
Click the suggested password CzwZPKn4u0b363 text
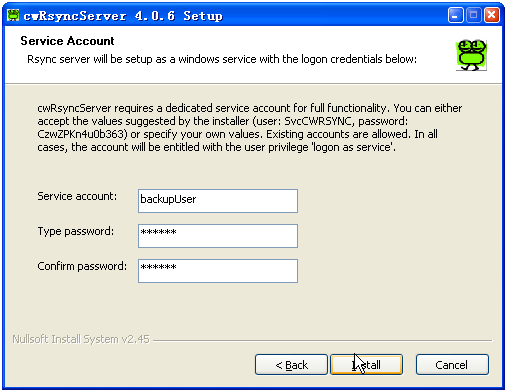[x=81, y=134]
